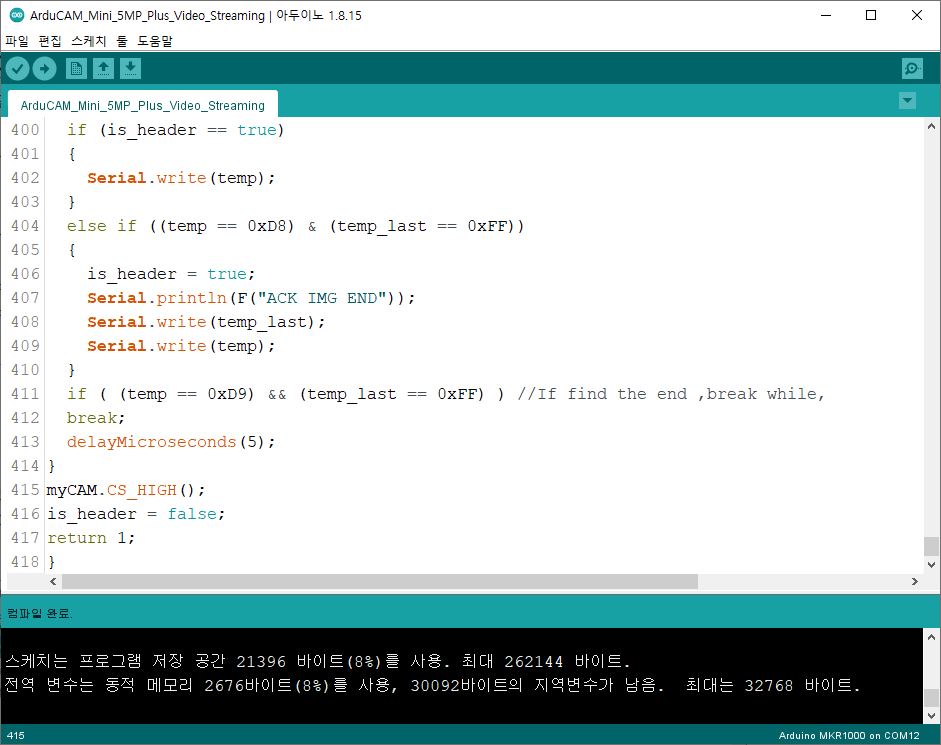Click 'Serial.write(temp);' on line 402
The height and width of the screenshot is (745, 941).
tap(181, 178)
